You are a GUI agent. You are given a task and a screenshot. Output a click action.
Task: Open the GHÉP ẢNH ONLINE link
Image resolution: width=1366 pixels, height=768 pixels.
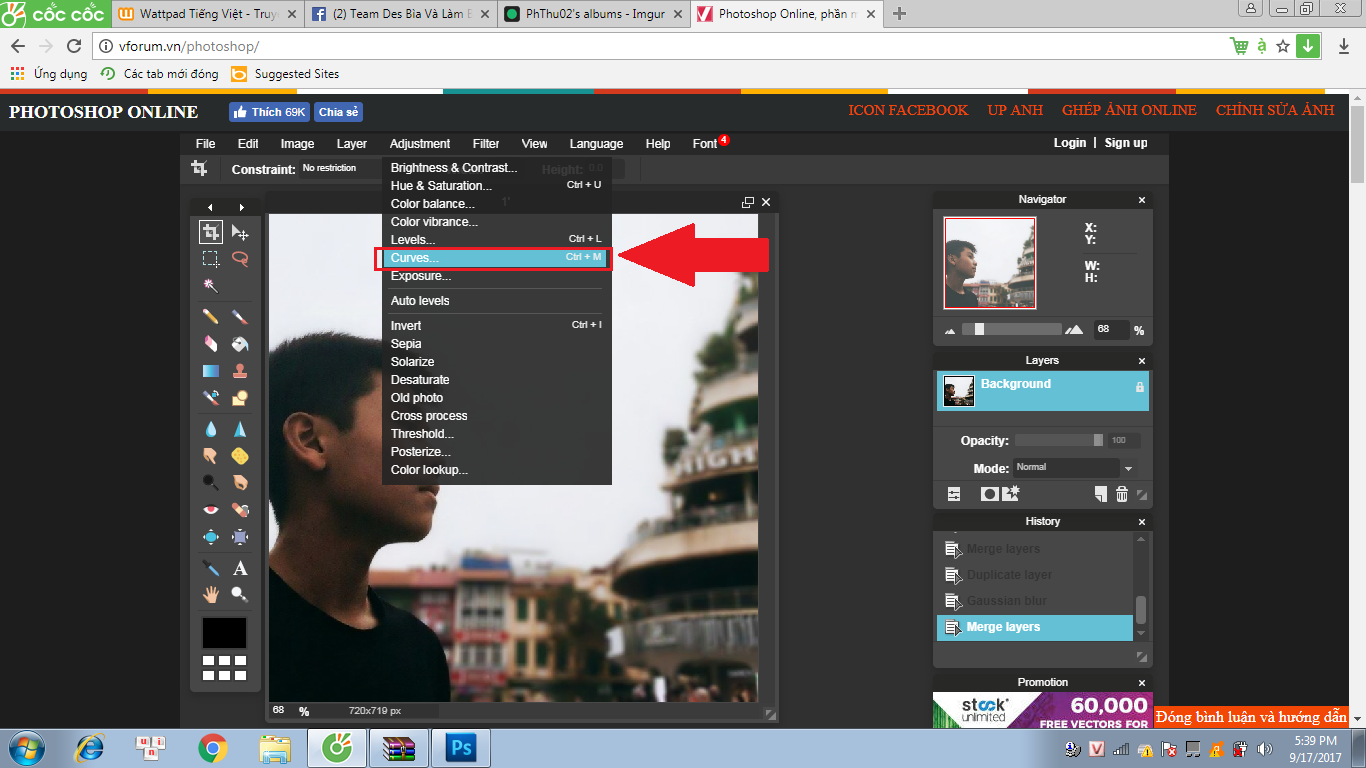(x=1129, y=110)
